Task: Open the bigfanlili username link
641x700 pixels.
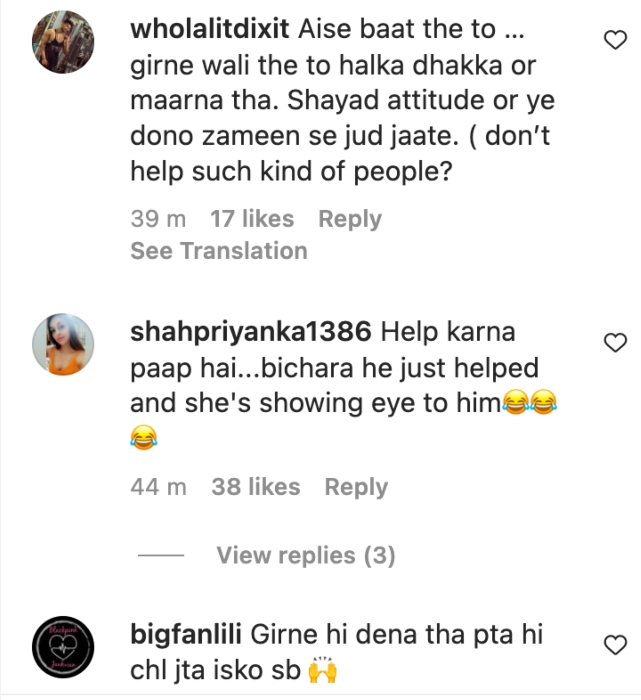Action: pos(186,634)
